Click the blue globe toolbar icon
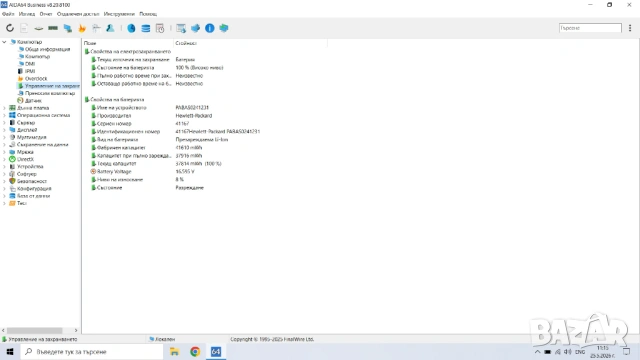The image size is (640, 360). pyautogui.click(x=131, y=28)
